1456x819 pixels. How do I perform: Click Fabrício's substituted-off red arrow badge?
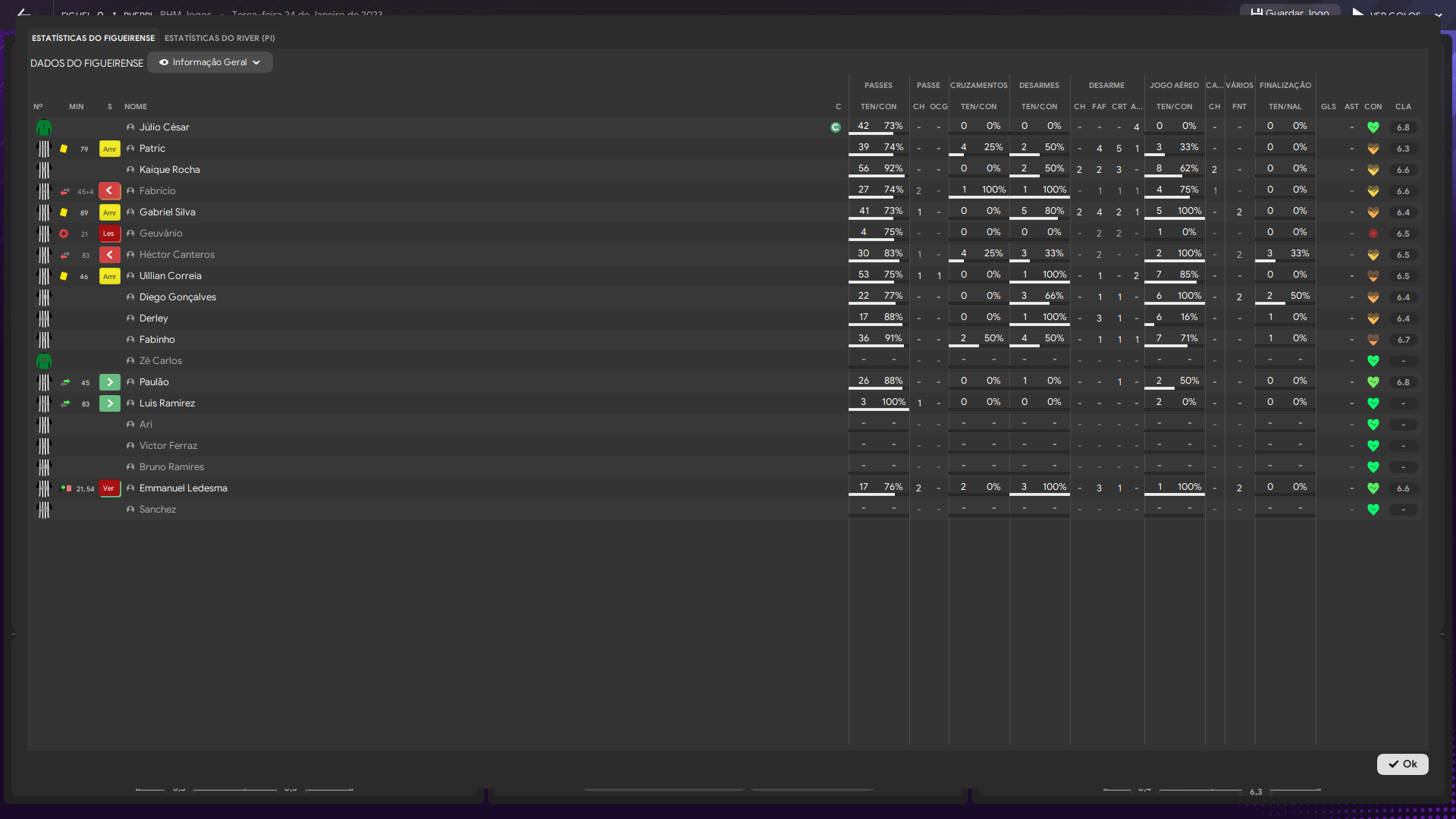click(x=109, y=191)
